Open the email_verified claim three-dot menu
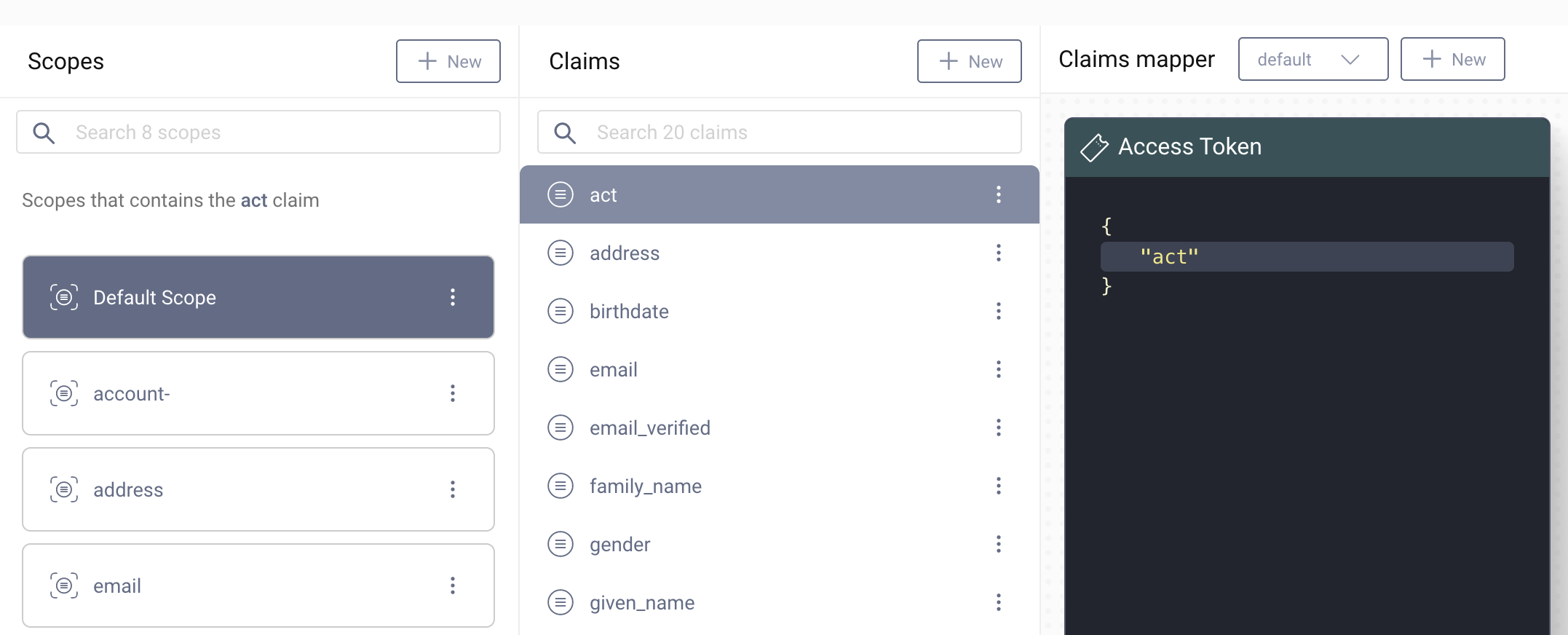 coord(999,427)
